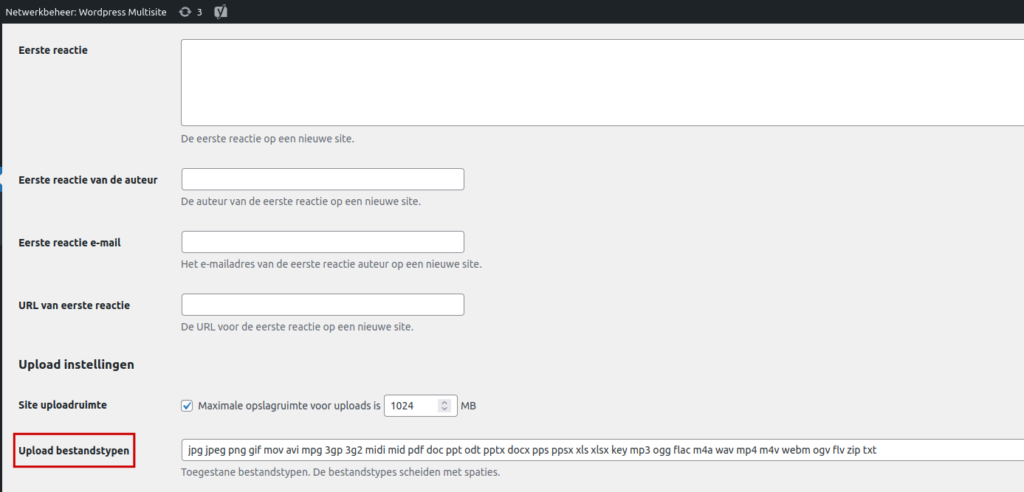Screen dimensions: 1024x492
Task: Click description 'De eerste reactie op een nieuwe site.'
Action: pyautogui.click(x=268, y=139)
